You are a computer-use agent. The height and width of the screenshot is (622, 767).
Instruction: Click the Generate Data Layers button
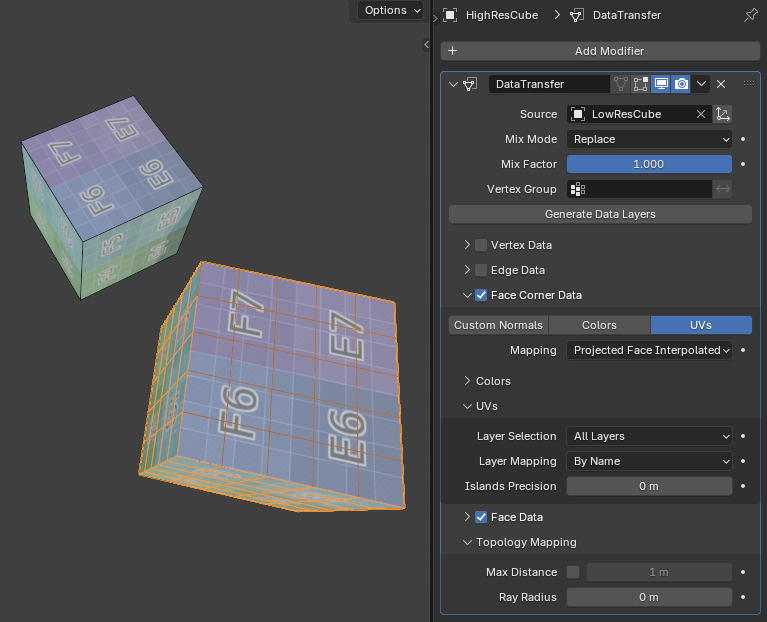(x=600, y=214)
